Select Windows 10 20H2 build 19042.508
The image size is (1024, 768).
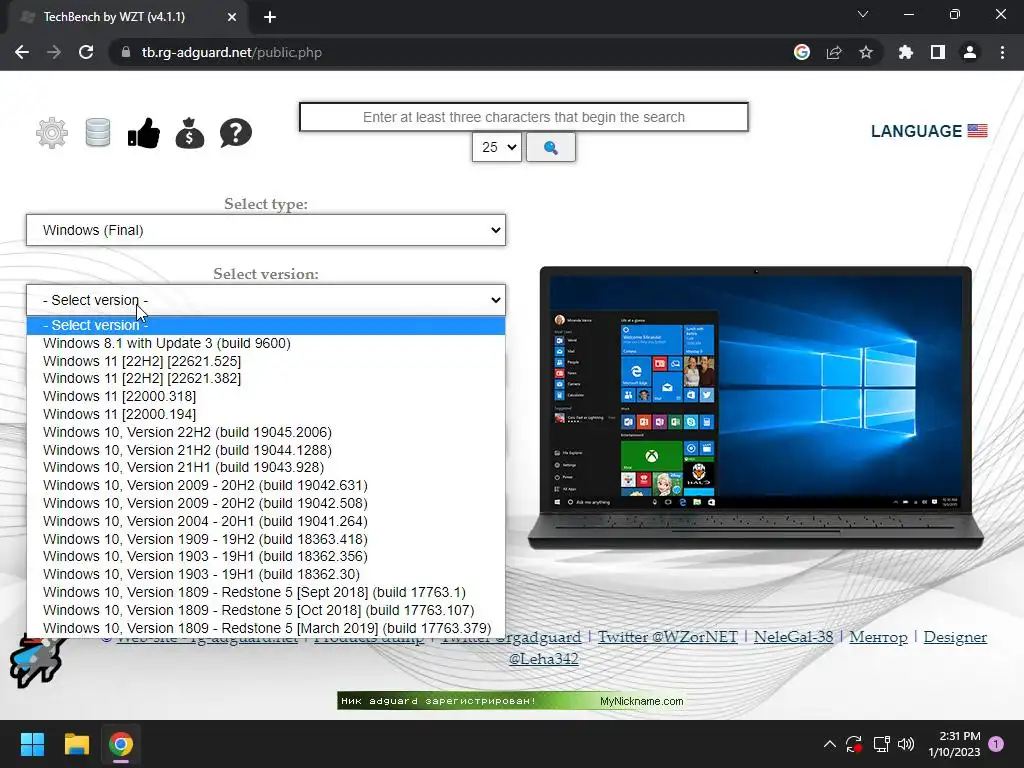266,504
